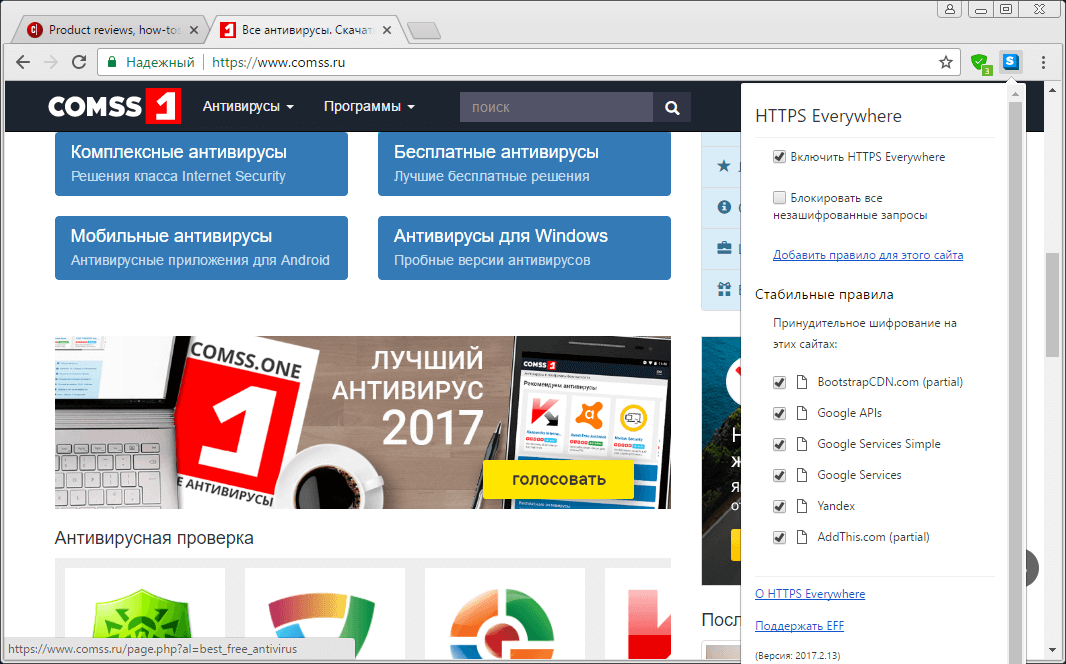
Task: Click the COMSS 1 site logo
Action: point(114,107)
